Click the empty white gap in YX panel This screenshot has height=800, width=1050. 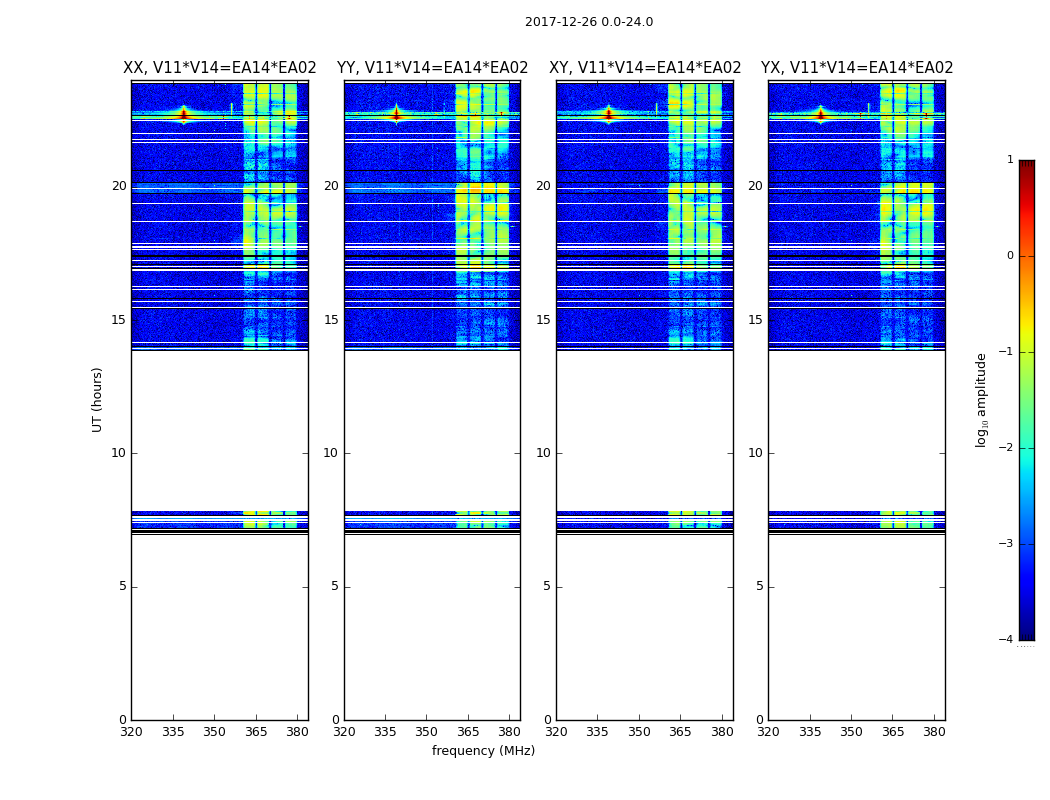pyautogui.click(x=856, y=430)
